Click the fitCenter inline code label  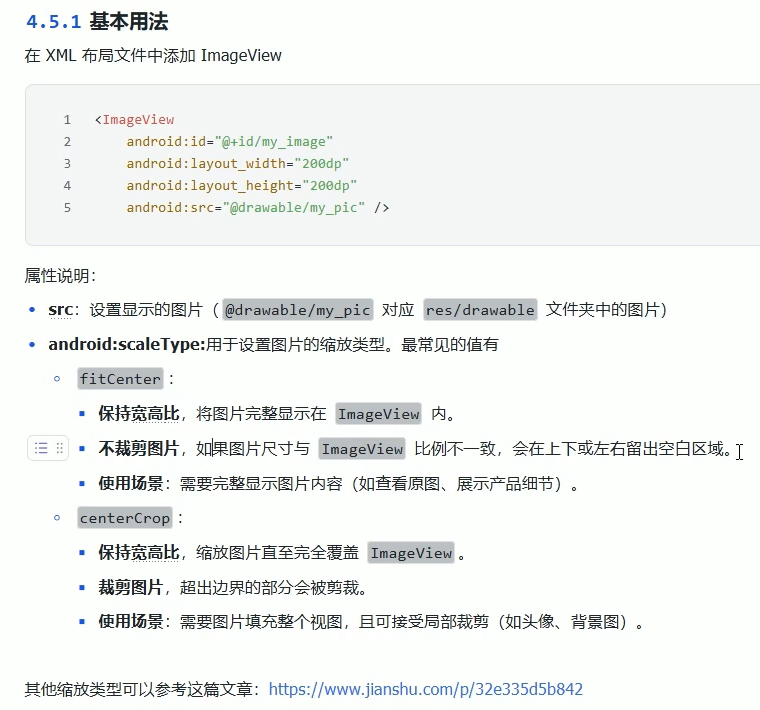(x=120, y=379)
